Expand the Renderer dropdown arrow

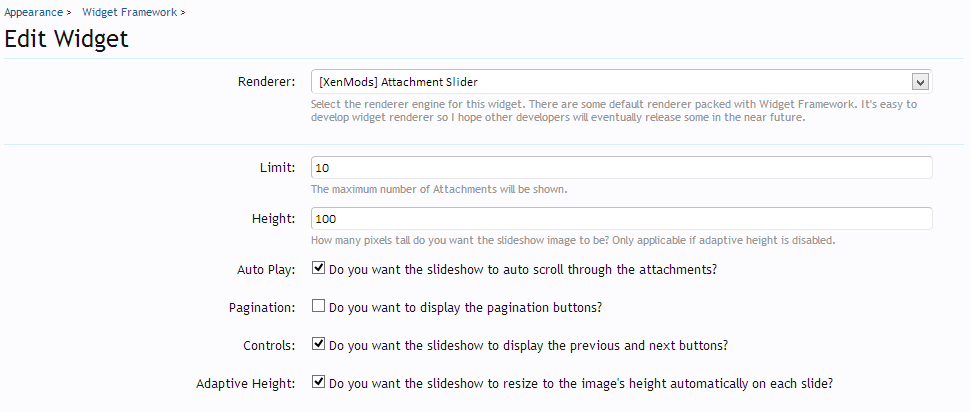921,82
